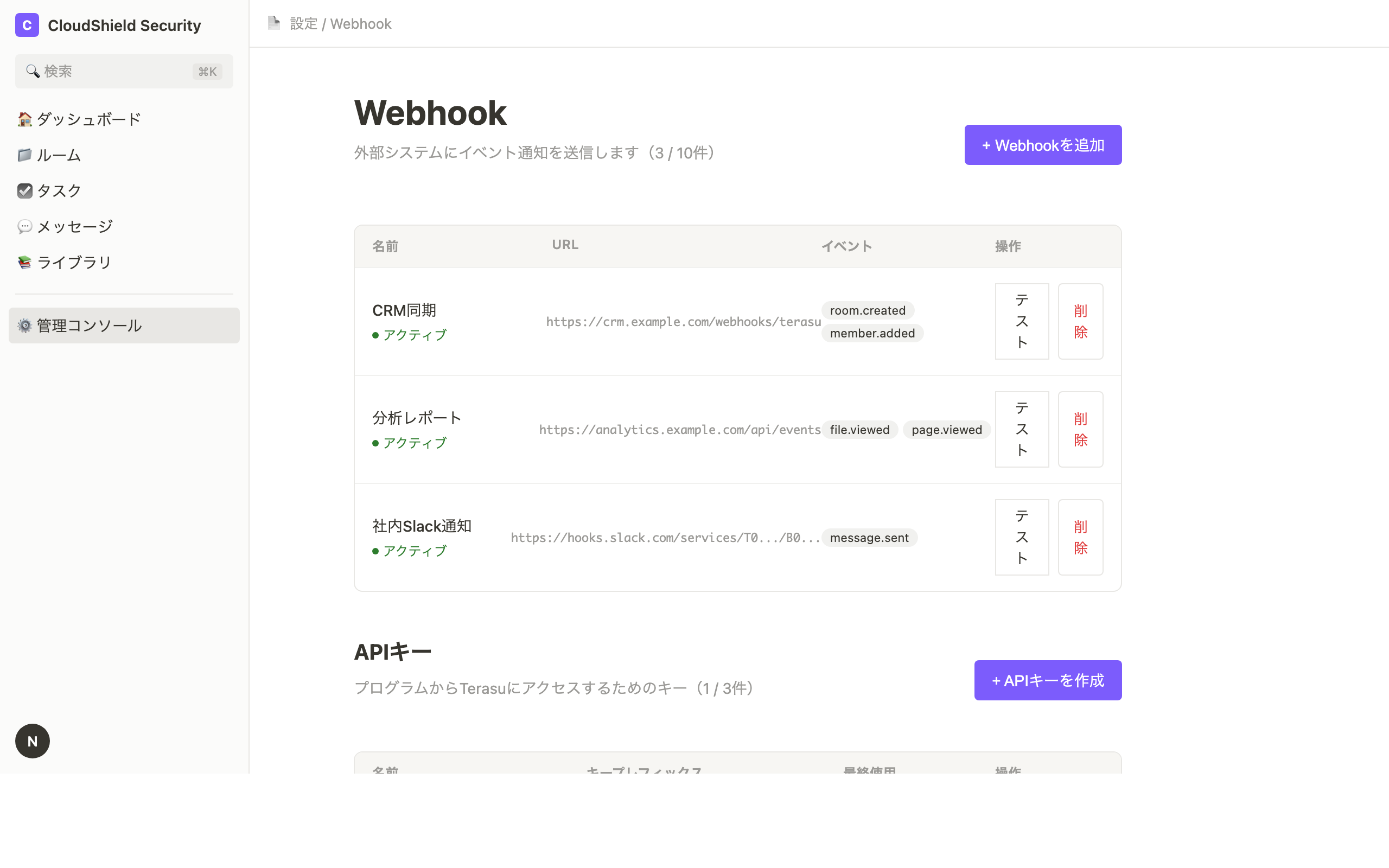Image resolution: width=1389 pixels, height=868 pixels.
Task: Click the document icon in the breadcrumb
Action: [x=275, y=23]
